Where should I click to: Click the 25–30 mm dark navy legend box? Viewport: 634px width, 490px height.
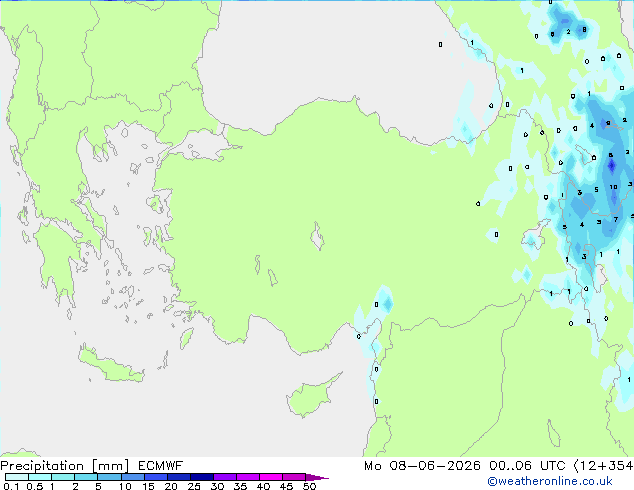pyautogui.click(x=201, y=477)
